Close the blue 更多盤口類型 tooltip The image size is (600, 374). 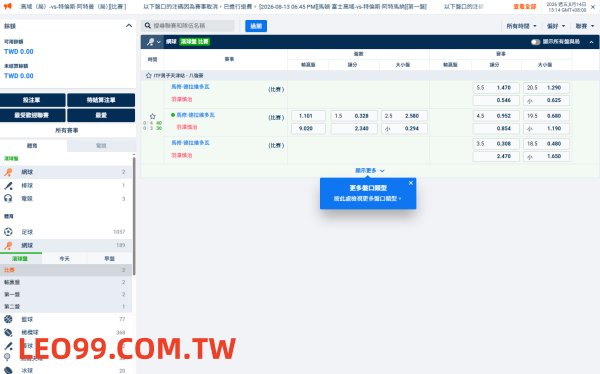[x=411, y=183]
